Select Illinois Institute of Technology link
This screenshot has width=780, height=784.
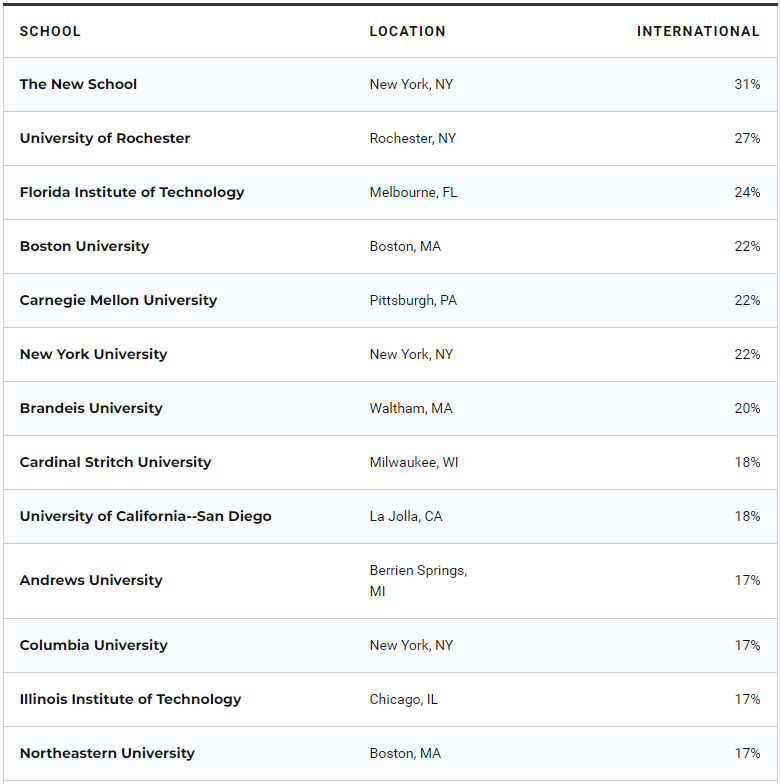130,699
